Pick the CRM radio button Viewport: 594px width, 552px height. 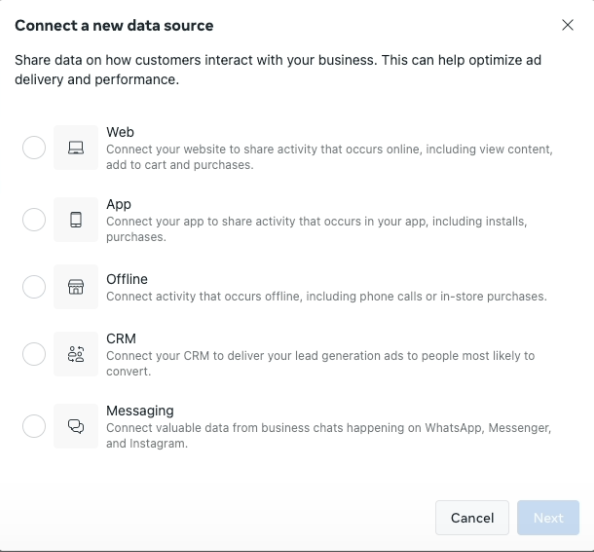click(x=34, y=354)
